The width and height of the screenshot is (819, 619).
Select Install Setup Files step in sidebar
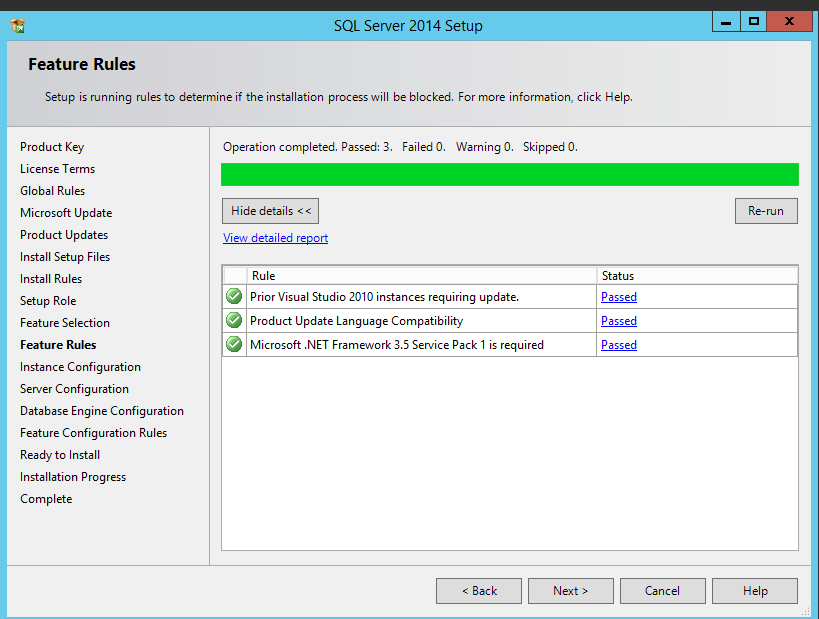[x=65, y=256]
